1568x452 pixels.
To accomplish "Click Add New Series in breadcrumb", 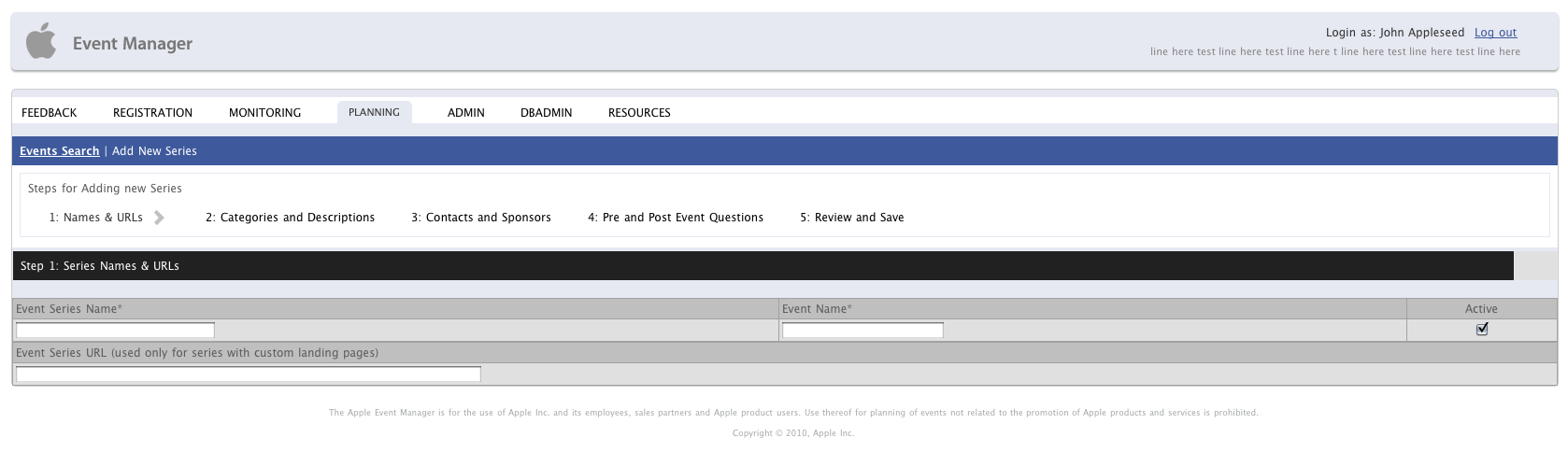I will click(154, 151).
